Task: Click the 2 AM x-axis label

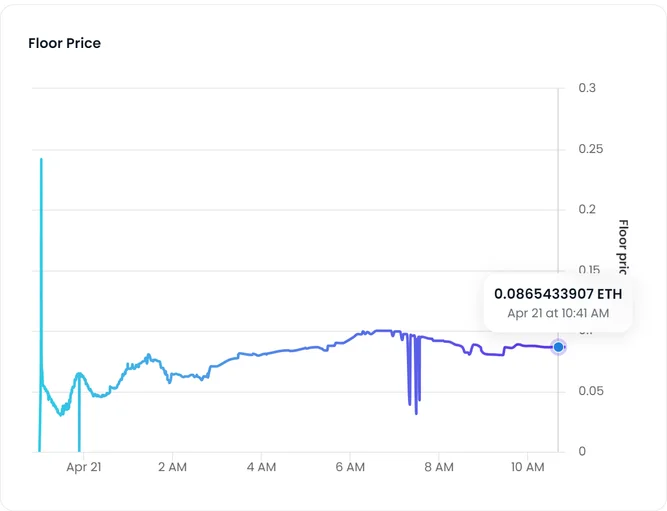Action: [172, 467]
